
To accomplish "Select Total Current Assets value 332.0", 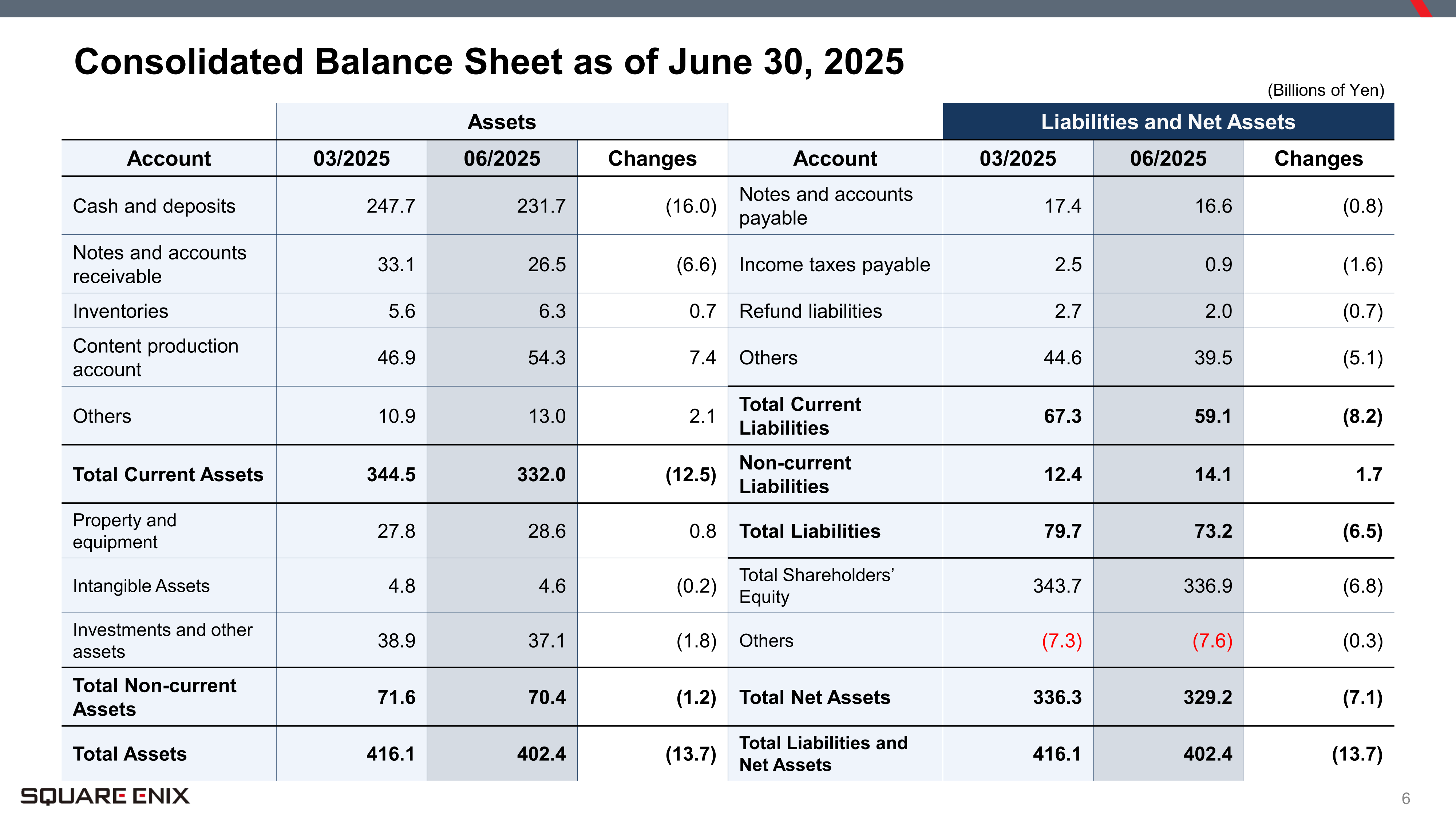I will 541,474.
